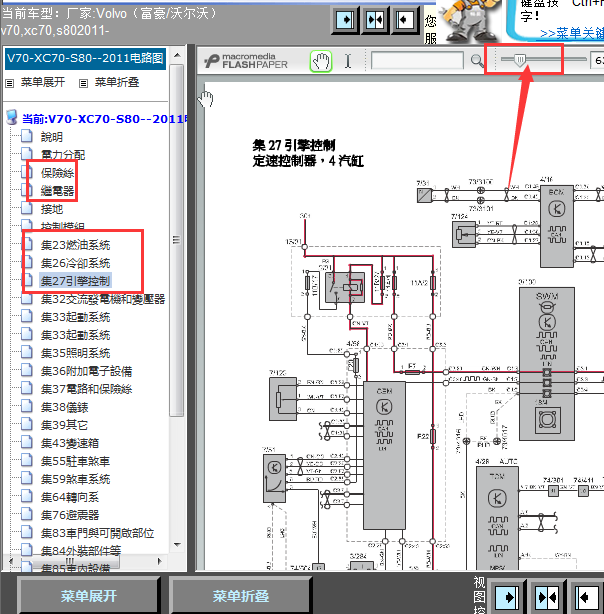Screen dimensions: 604x614
Task: Select the FlashPaper hand pan tool
Action: pos(321,61)
